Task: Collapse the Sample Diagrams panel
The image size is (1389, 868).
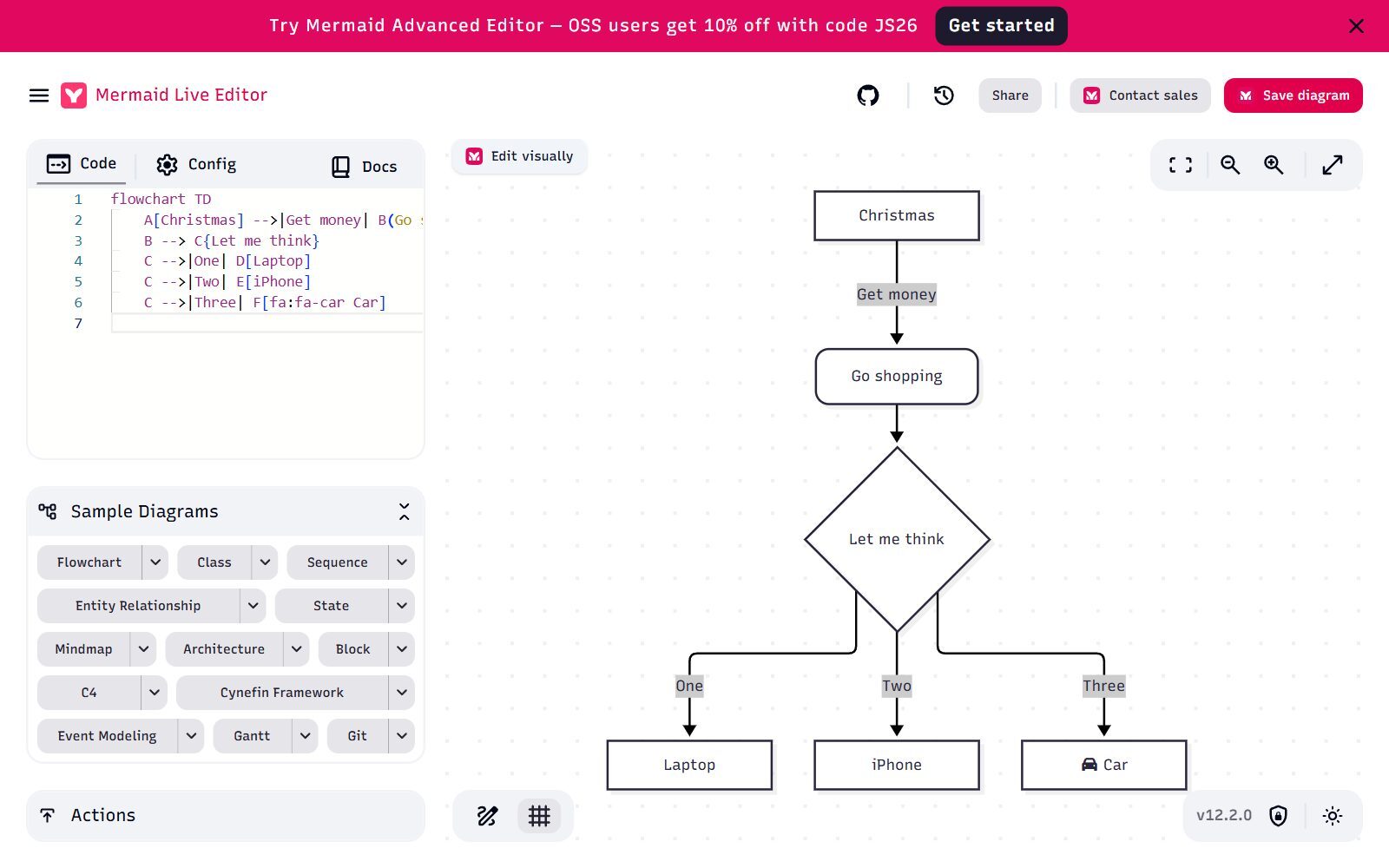Action: tap(404, 511)
